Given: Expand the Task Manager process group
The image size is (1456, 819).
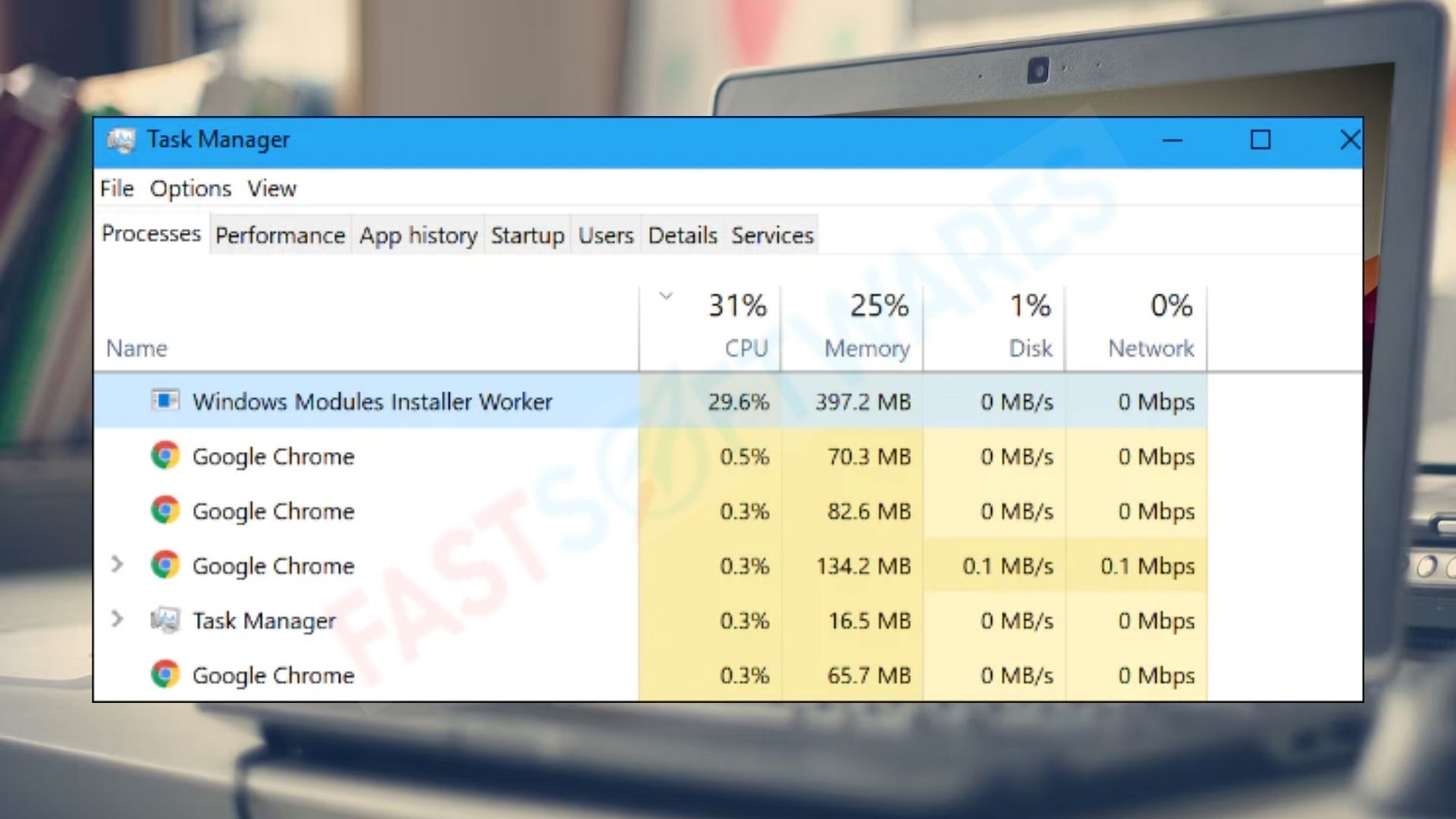Looking at the screenshot, I should (x=117, y=620).
